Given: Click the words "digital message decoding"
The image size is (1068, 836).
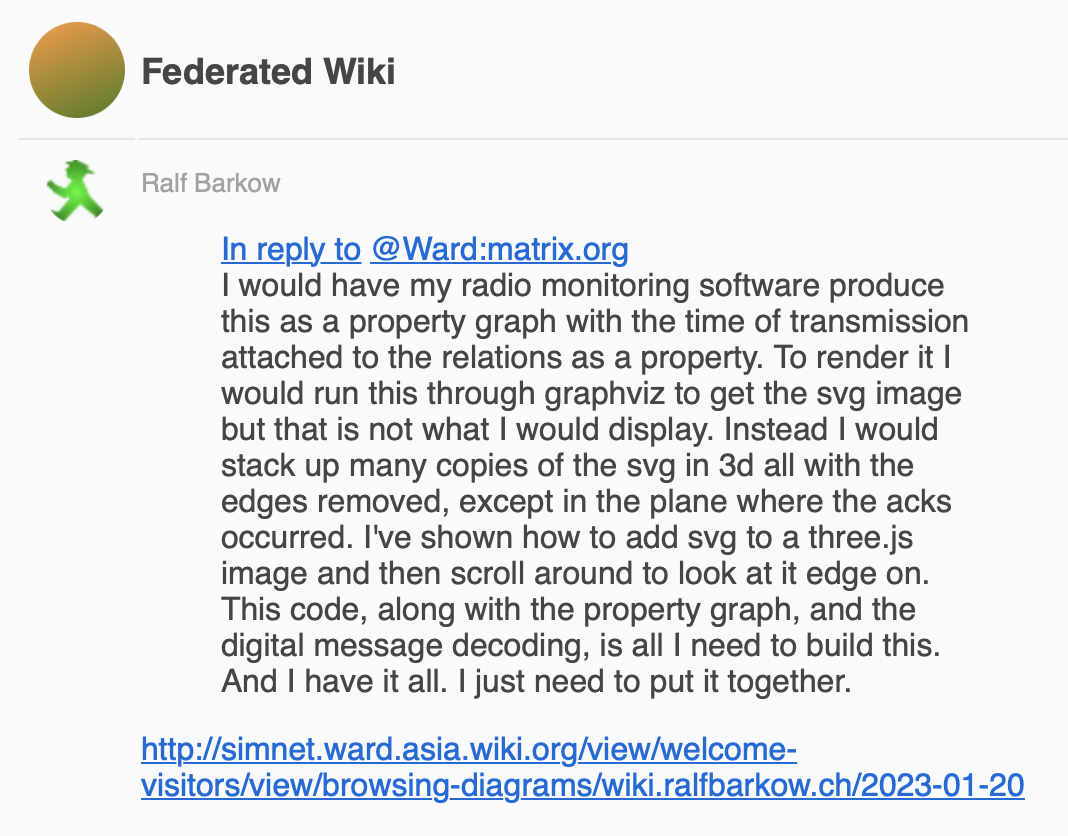Looking at the screenshot, I should pos(405,645).
